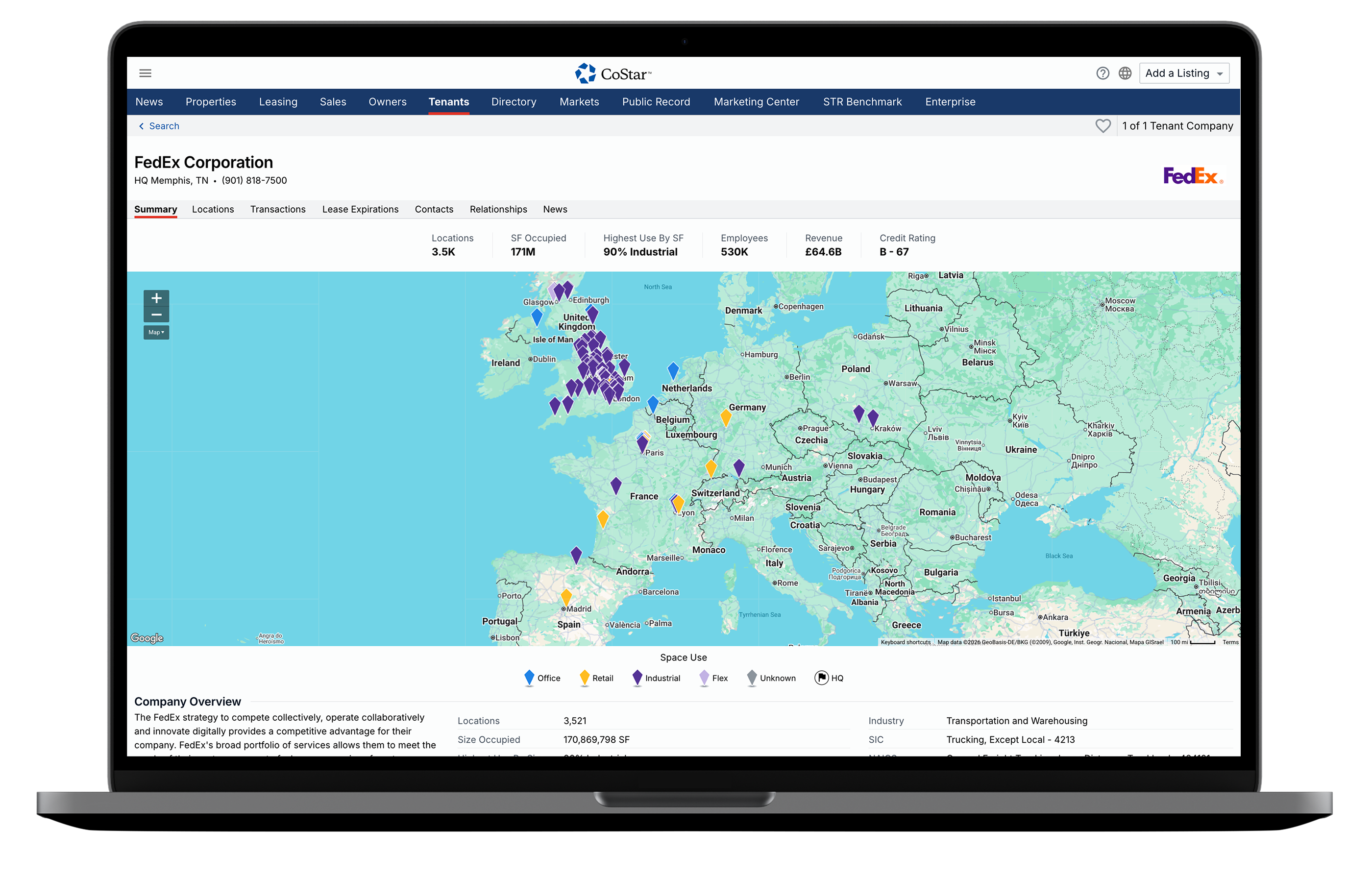Viewport: 1372px width, 876px height.
Task: Open the hamburger menu icon
Action: tap(146, 73)
